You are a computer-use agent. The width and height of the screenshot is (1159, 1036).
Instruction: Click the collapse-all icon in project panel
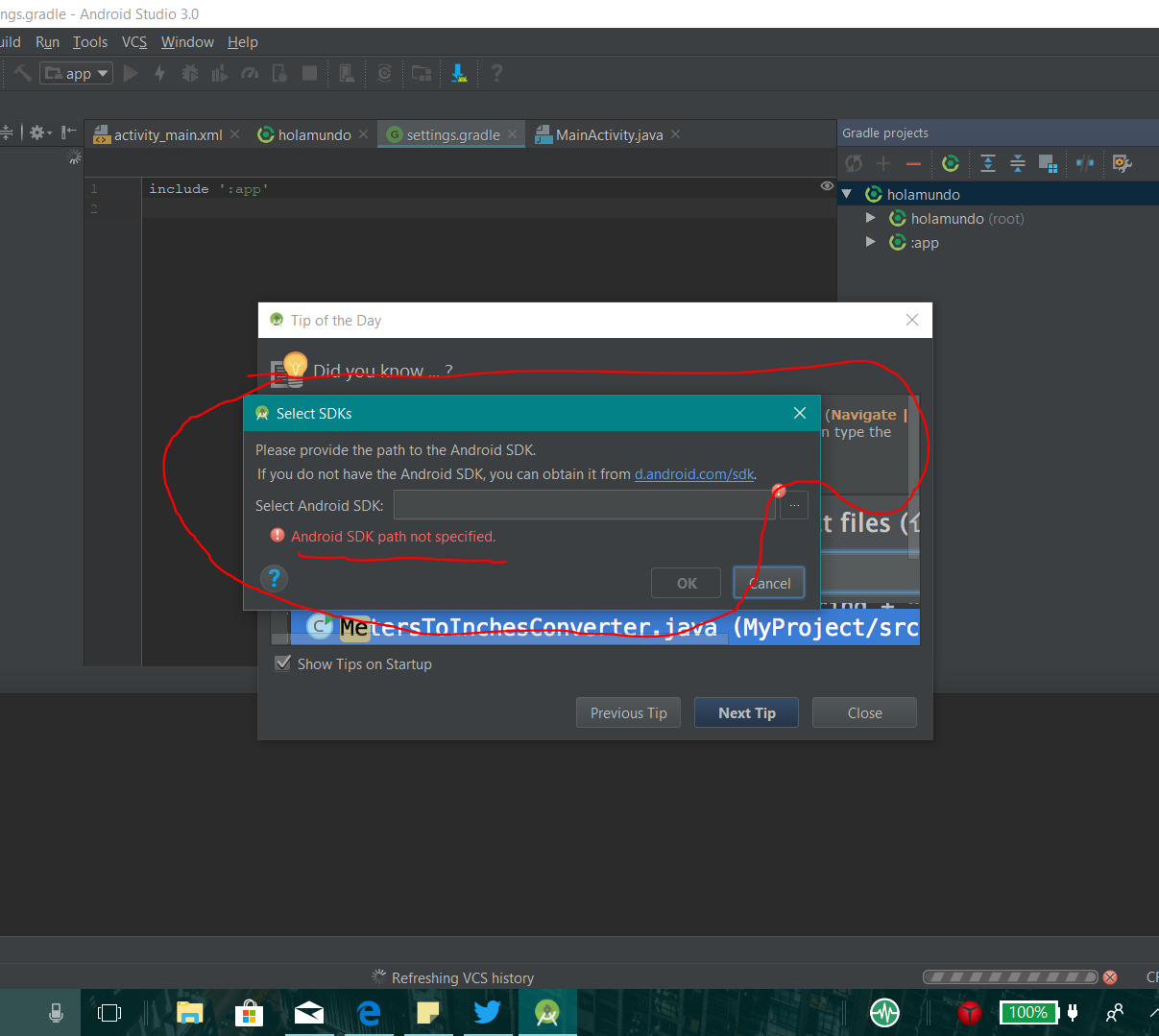pos(6,133)
